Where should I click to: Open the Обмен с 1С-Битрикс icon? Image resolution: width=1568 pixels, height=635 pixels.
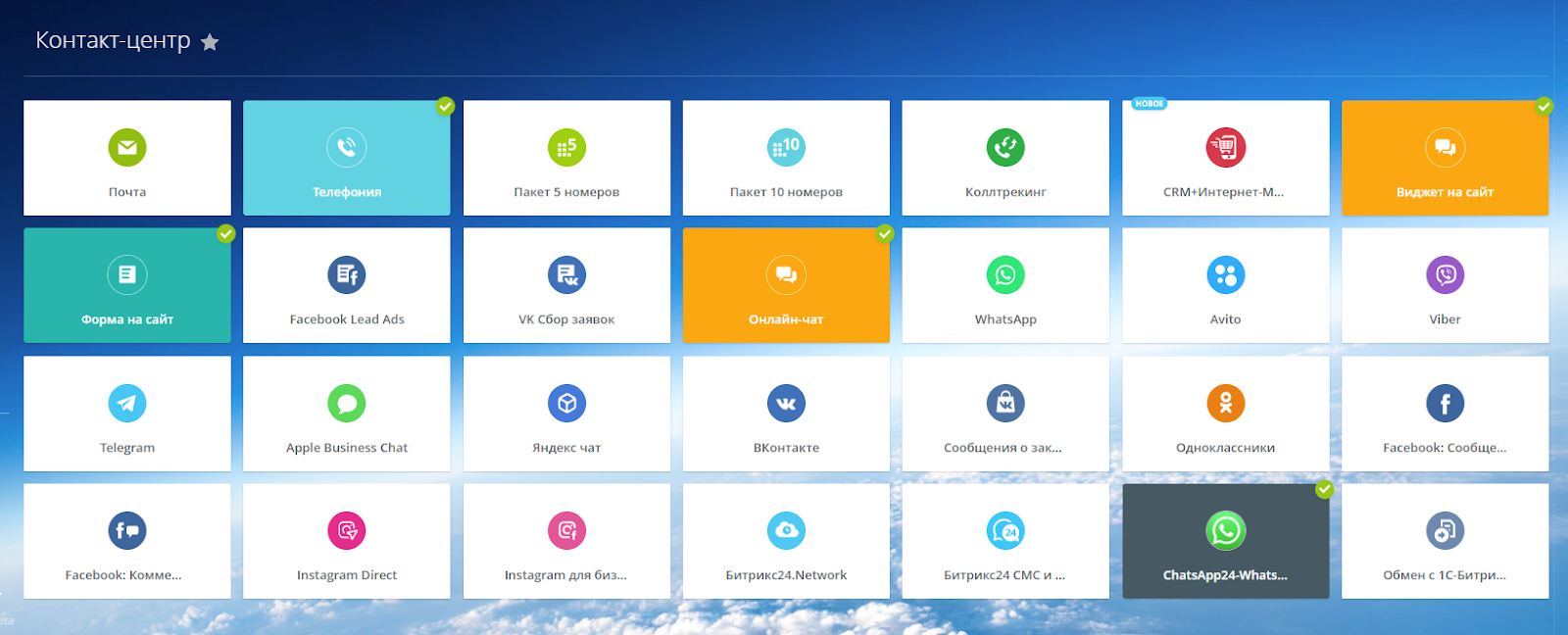click(1445, 531)
